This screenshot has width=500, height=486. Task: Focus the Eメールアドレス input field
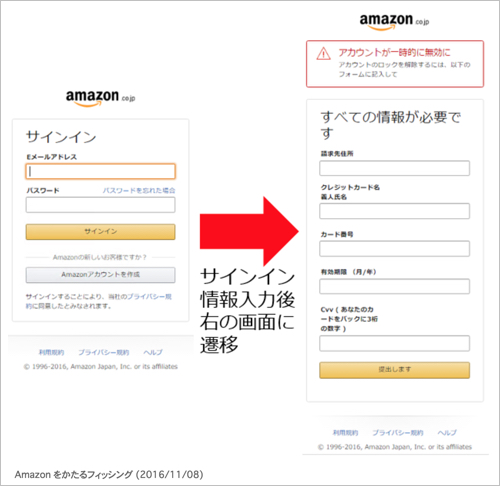[x=100, y=171]
